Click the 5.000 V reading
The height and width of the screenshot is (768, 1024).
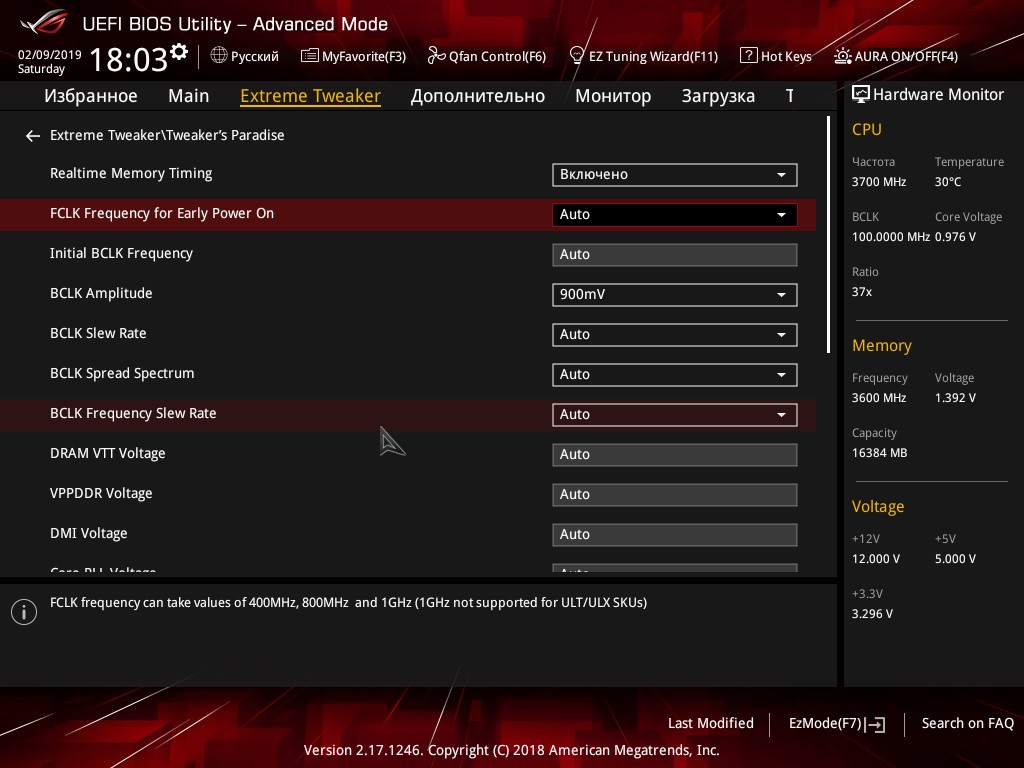955,559
